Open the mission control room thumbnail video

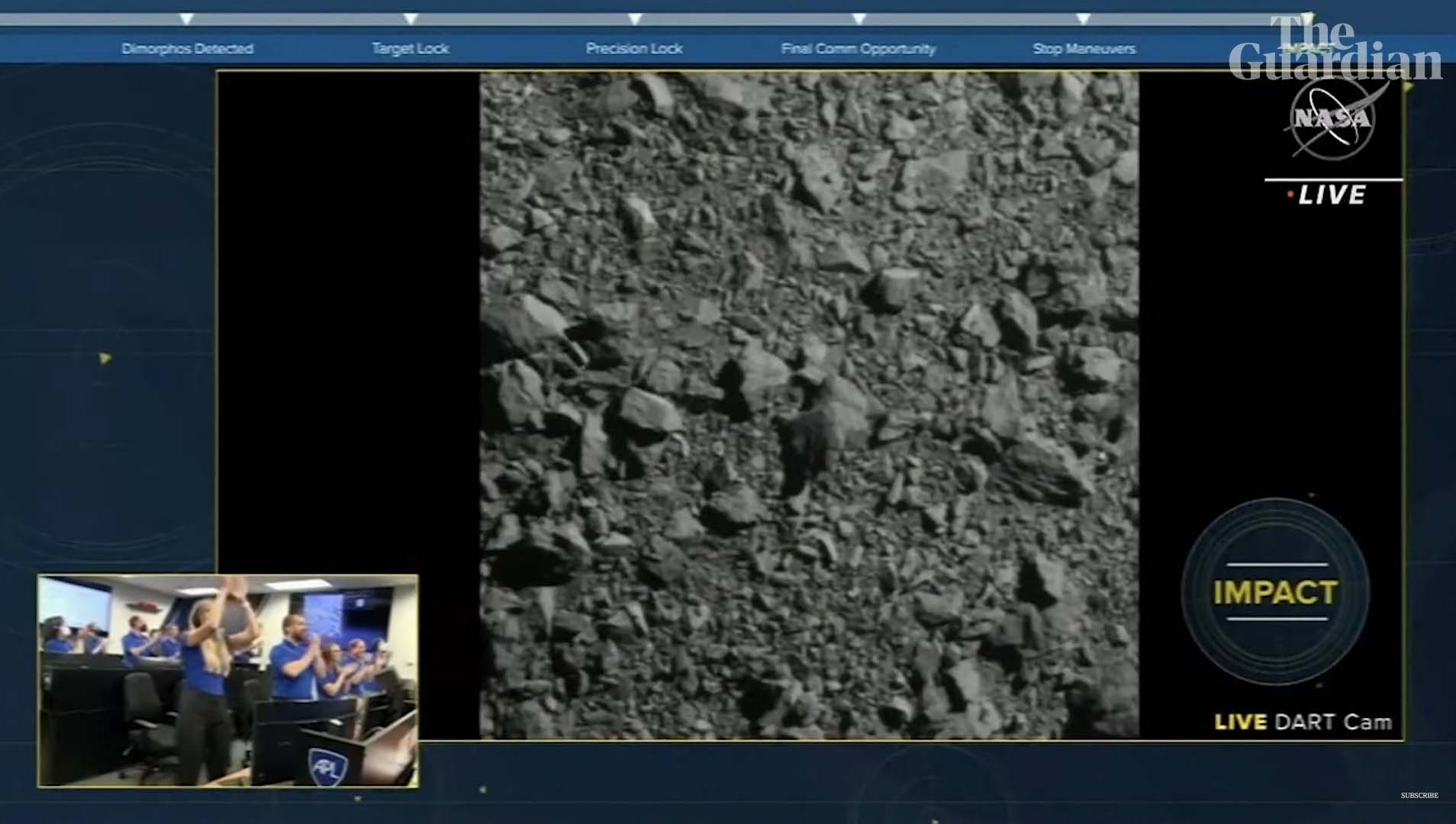[228, 681]
